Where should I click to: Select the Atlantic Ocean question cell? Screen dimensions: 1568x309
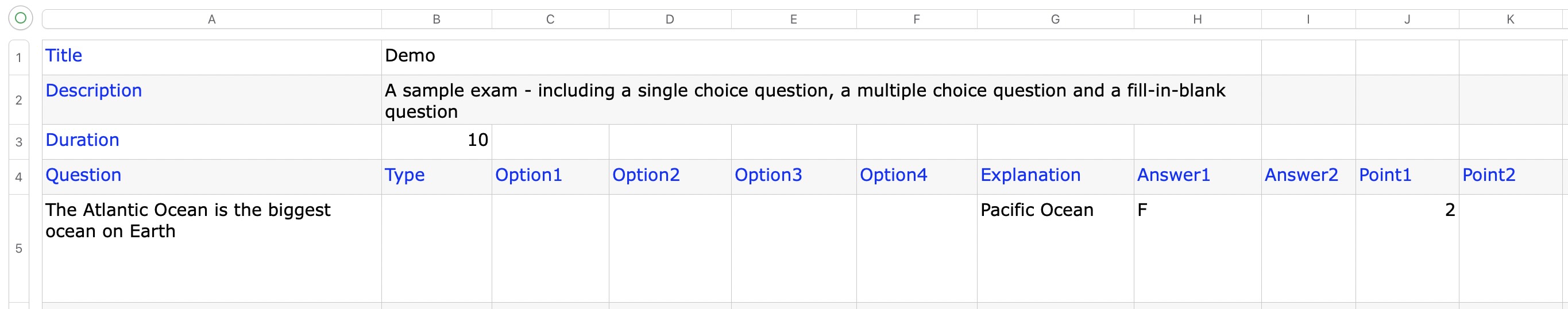[x=211, y=248]
